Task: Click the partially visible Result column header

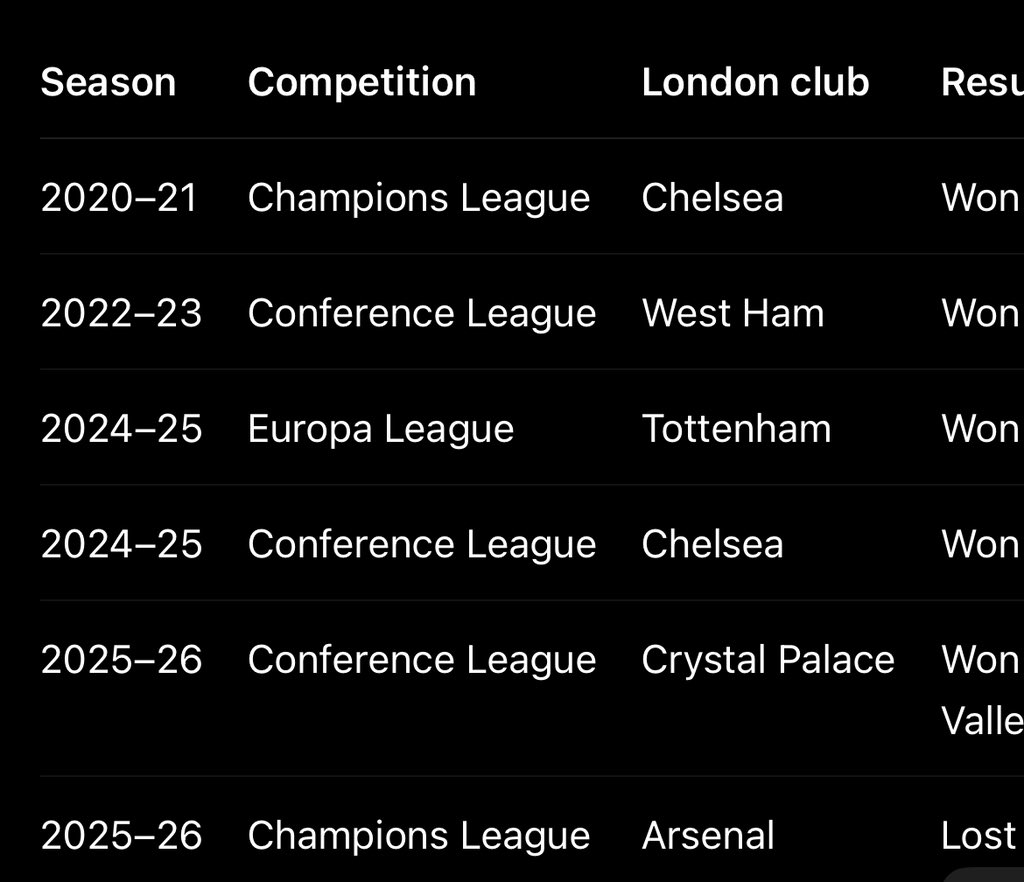Action: [982, 82]
